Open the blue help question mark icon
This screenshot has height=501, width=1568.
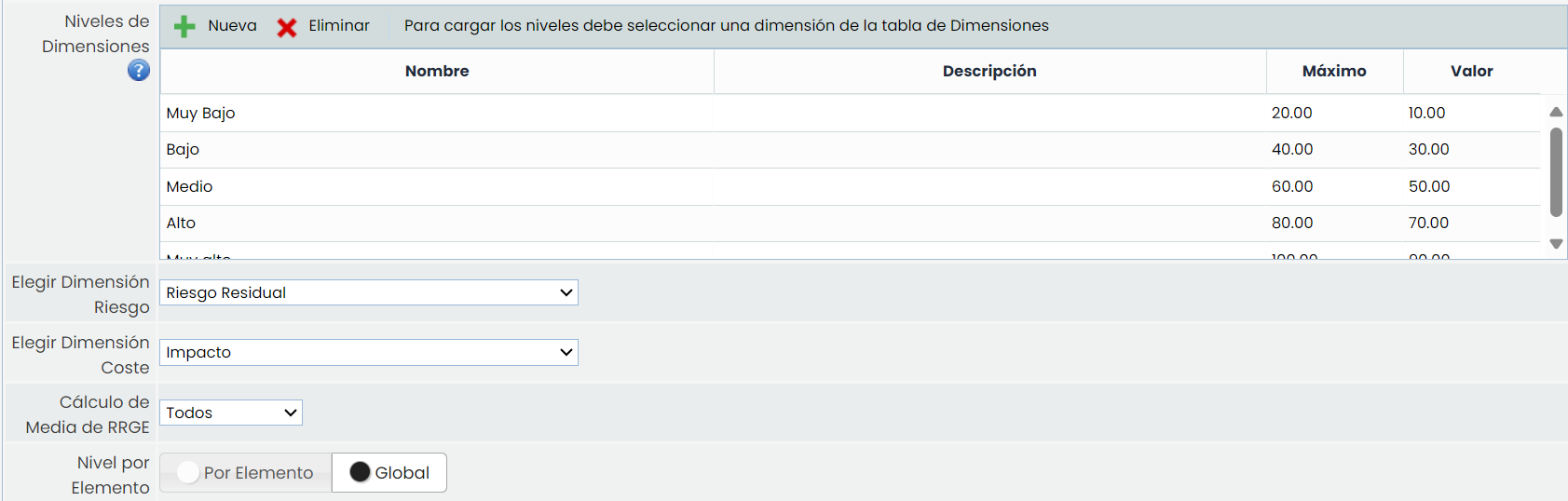coord(139,70)
